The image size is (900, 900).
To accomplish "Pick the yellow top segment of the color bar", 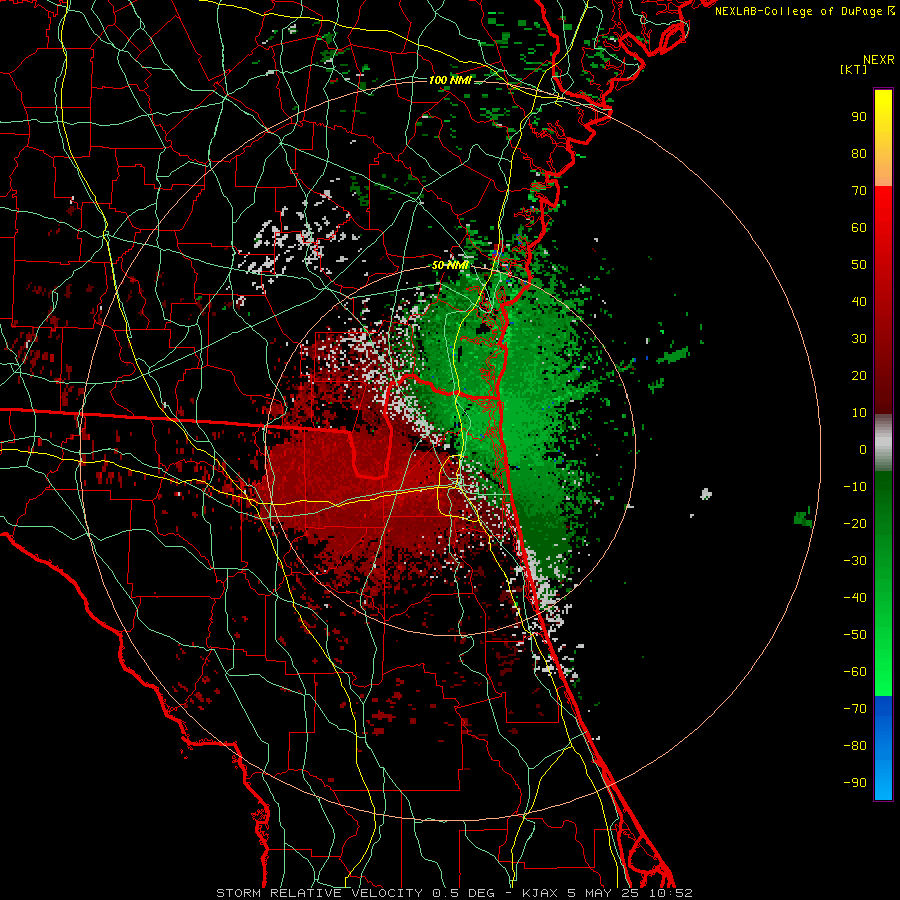I will [883, 138].
